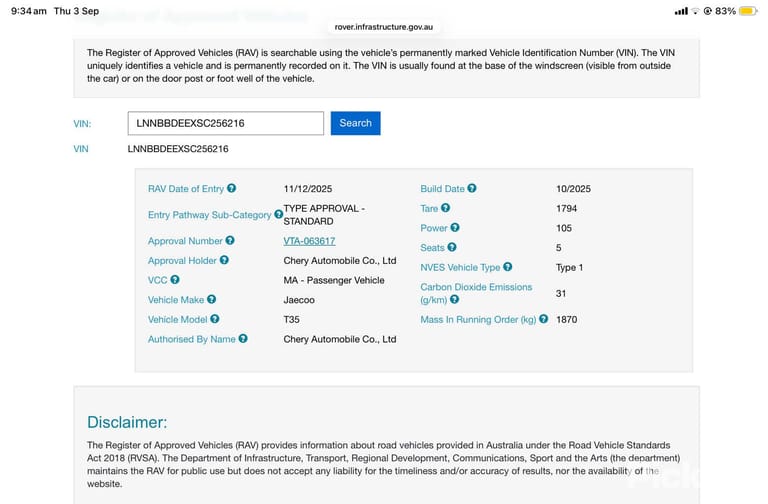The height and width of the screenshot is (504, 768).
Task: Tap the 9:34 am clock in status bar
Action: click(28, 11)
